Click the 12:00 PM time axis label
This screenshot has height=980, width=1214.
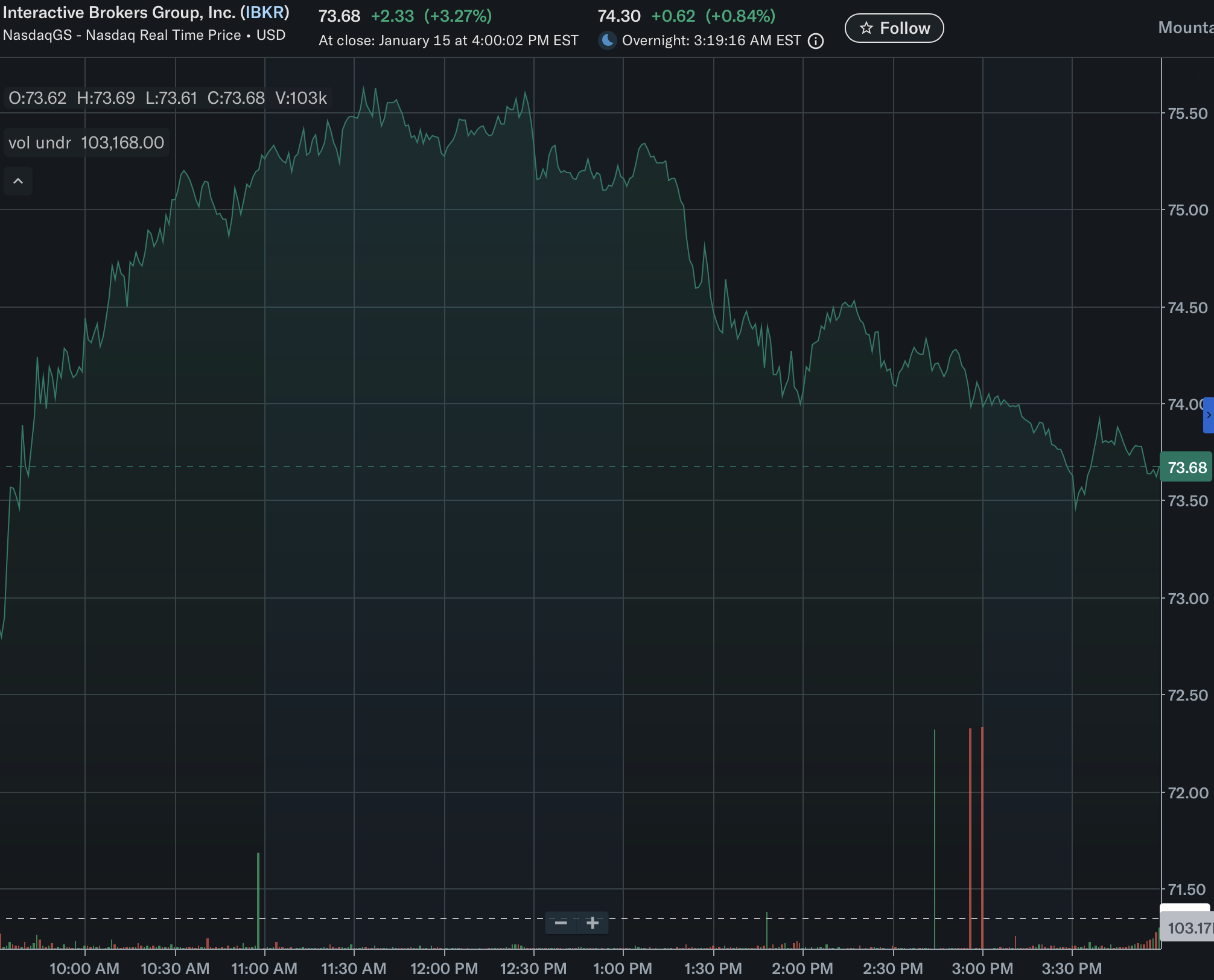444,969
